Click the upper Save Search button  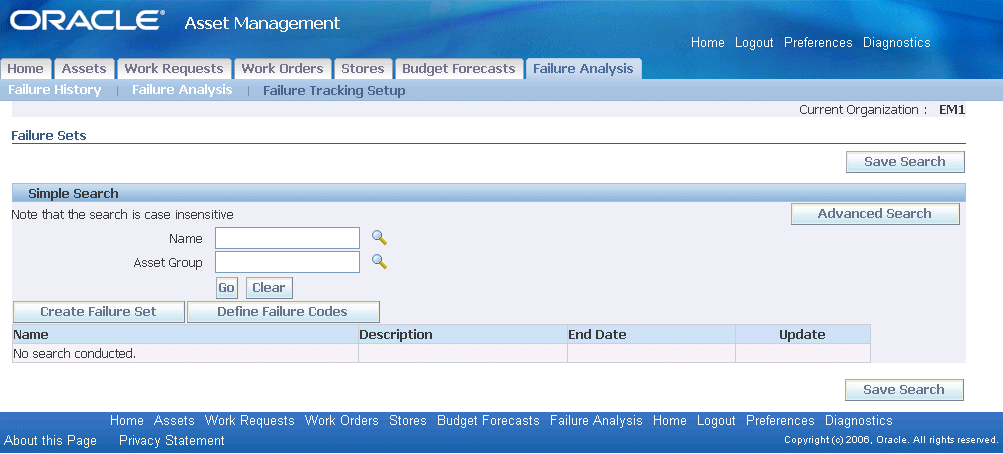(x=904, y=162)
